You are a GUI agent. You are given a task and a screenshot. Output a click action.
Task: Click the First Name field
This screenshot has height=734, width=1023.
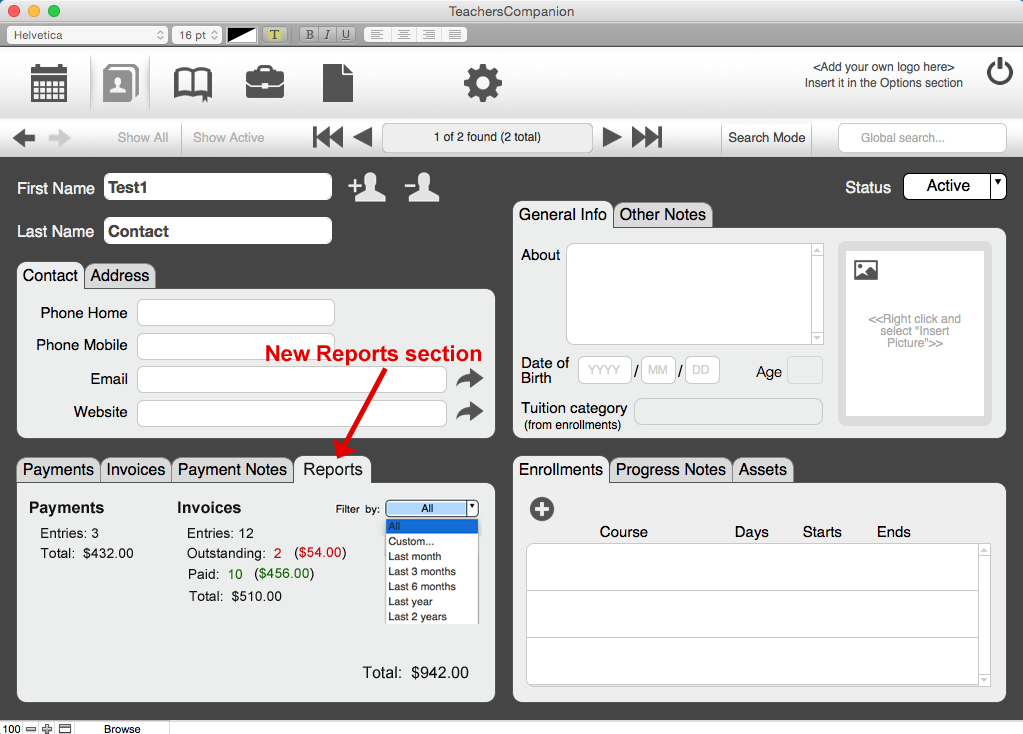click(218, 187)
